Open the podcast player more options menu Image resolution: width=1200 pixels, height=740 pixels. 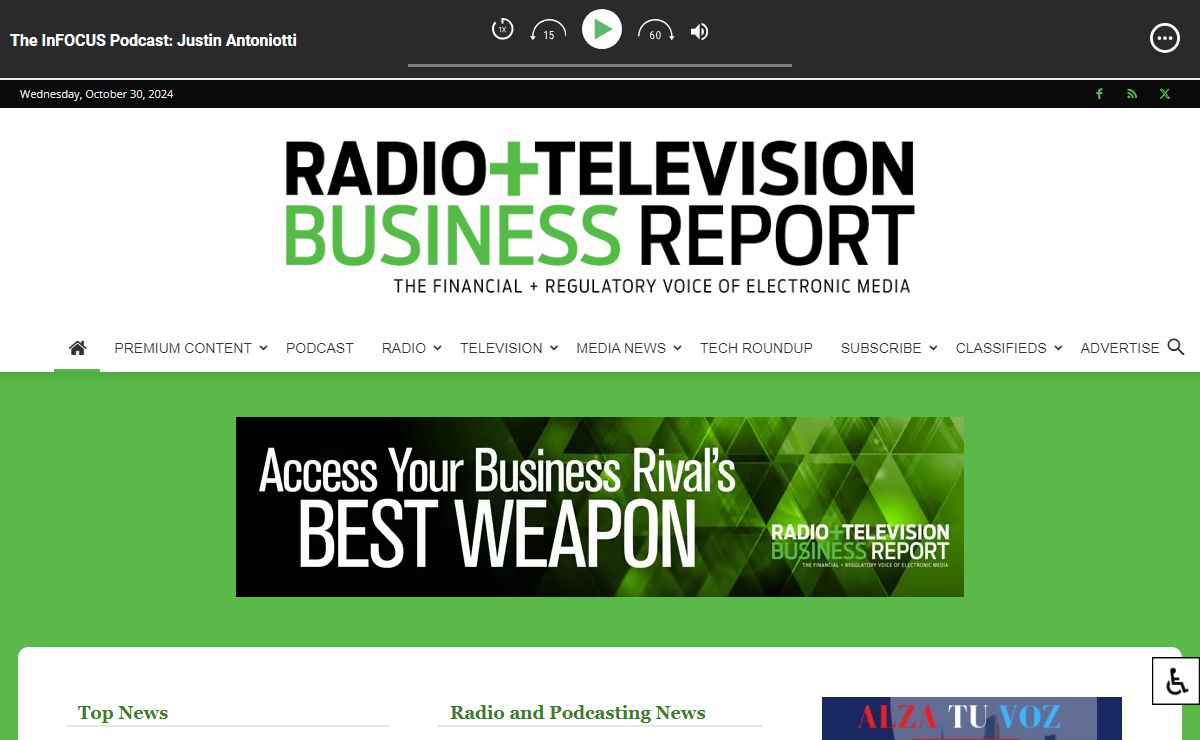(x=1165, y=39)
